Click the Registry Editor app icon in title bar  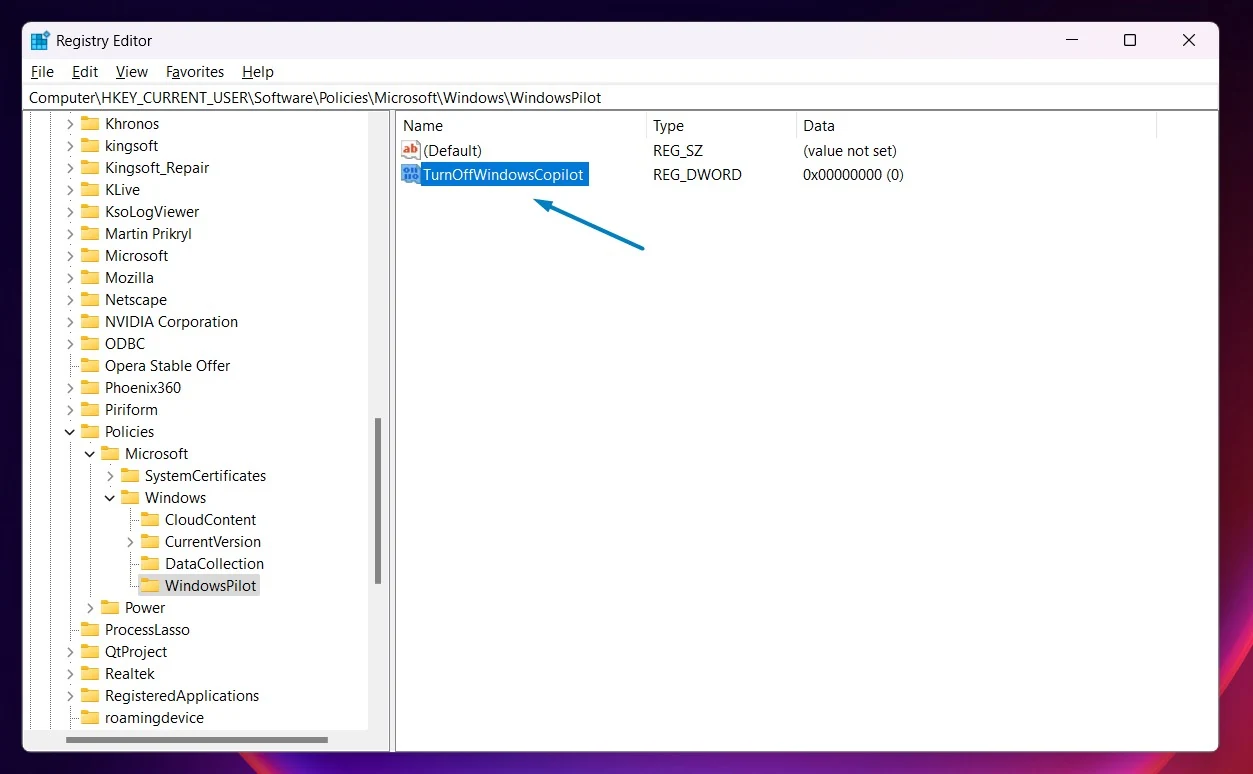[x=40, y=41]
